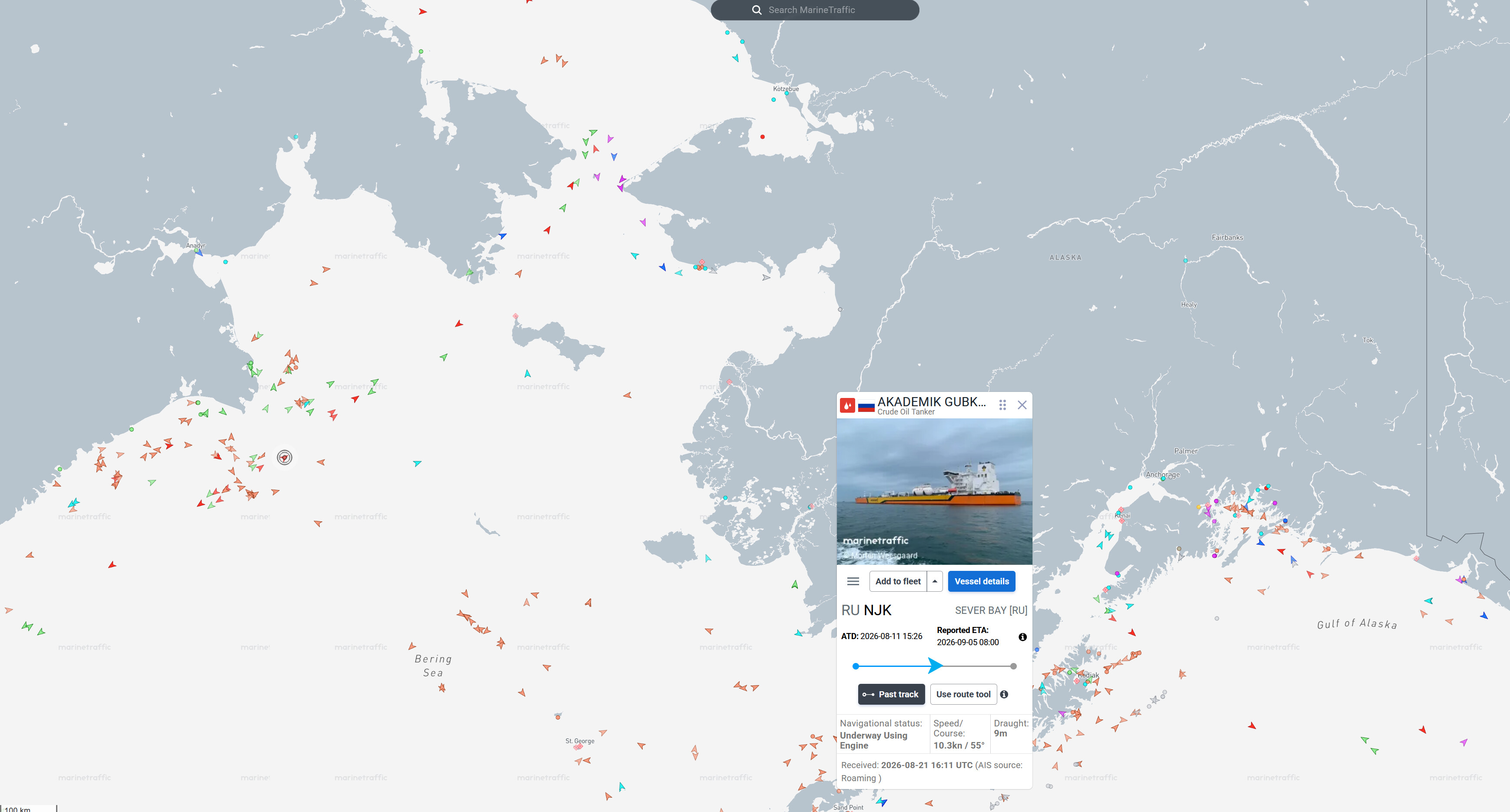This screenshot has width=1510, height=812.
Task: Click the Kotzebue map label
Action: 786,89
